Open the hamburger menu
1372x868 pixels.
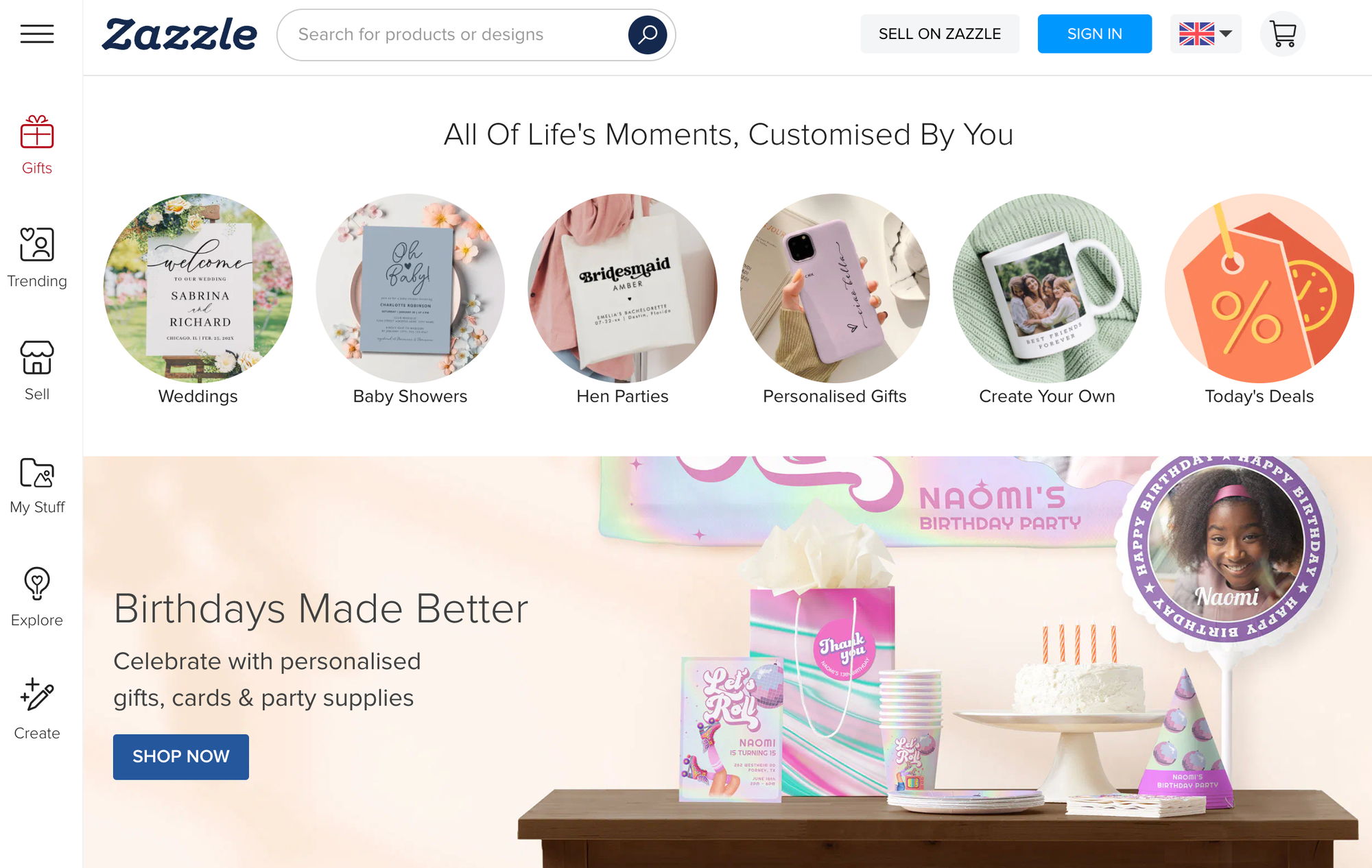(x=37, y=34)
